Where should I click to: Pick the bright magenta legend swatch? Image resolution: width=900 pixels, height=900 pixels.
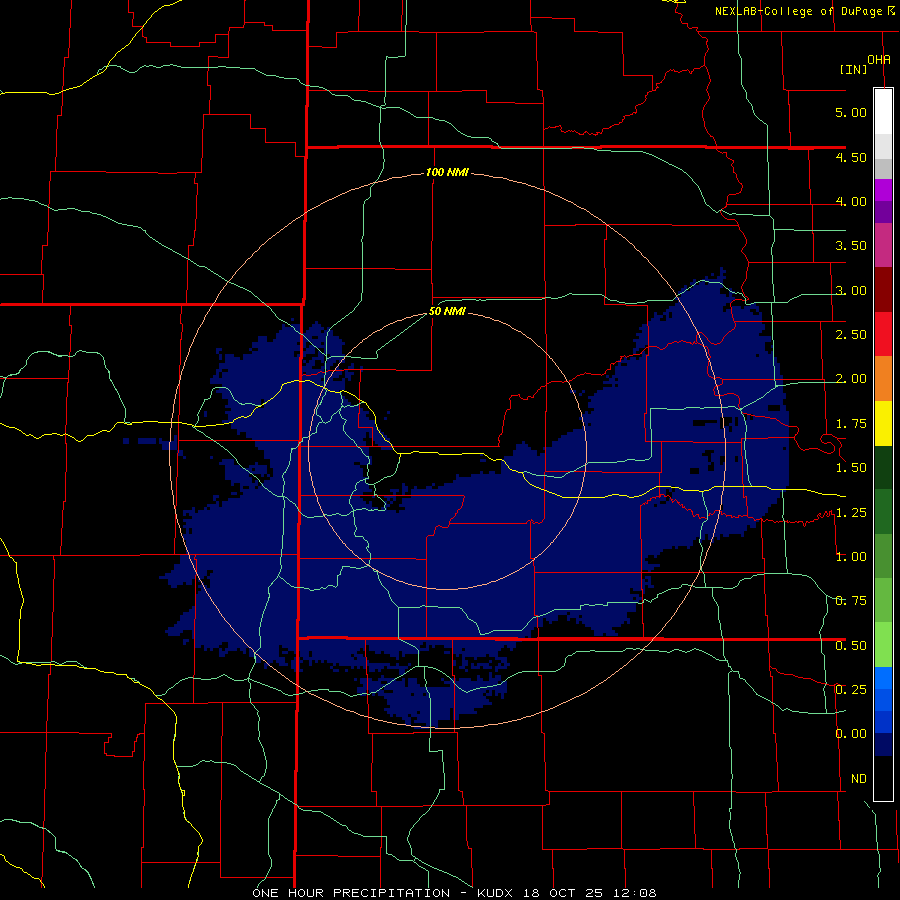(883, 190)
